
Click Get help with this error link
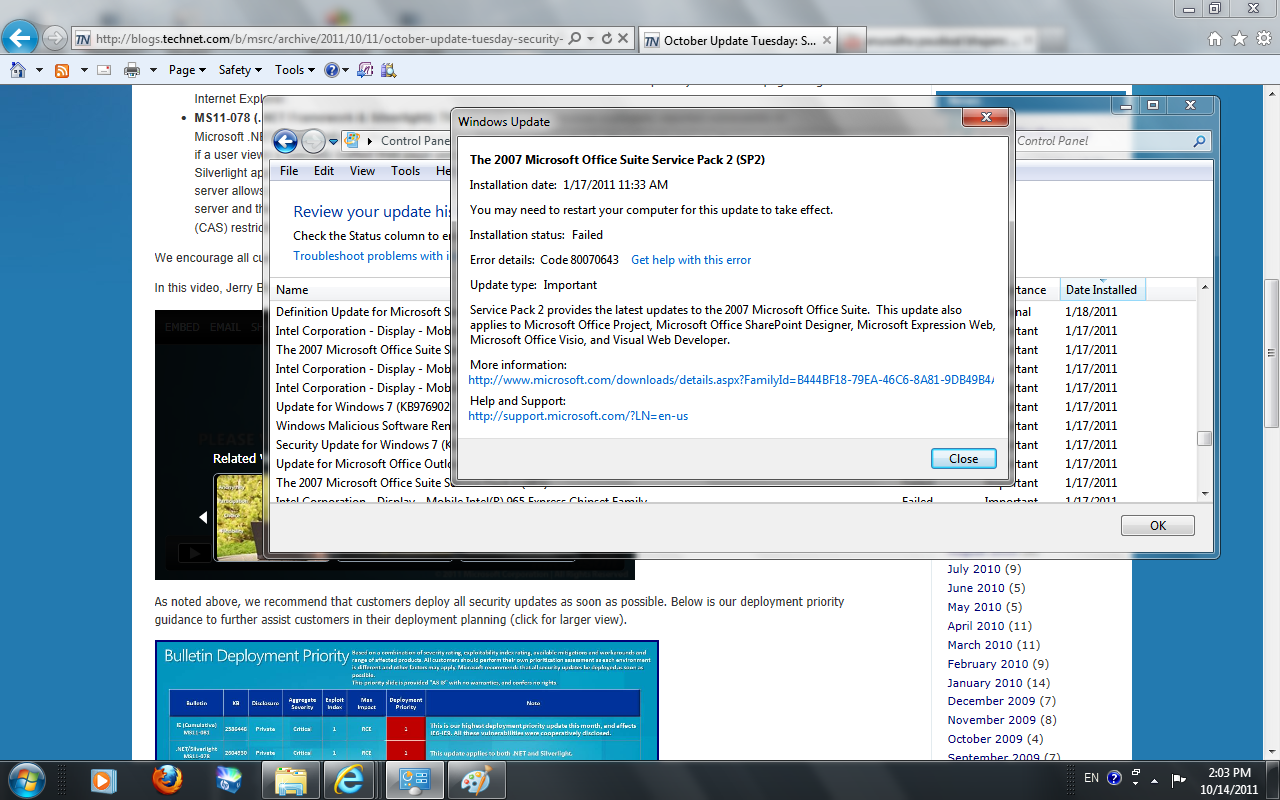(x=691, y=260)
